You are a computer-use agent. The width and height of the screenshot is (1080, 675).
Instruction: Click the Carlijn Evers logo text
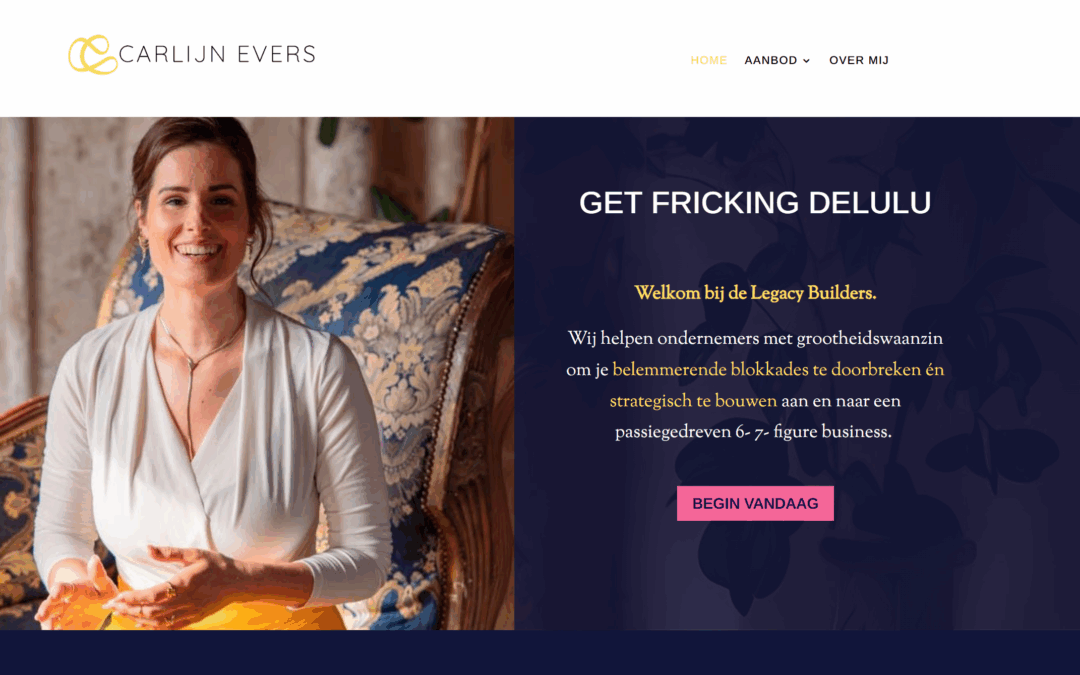(217, 54)
